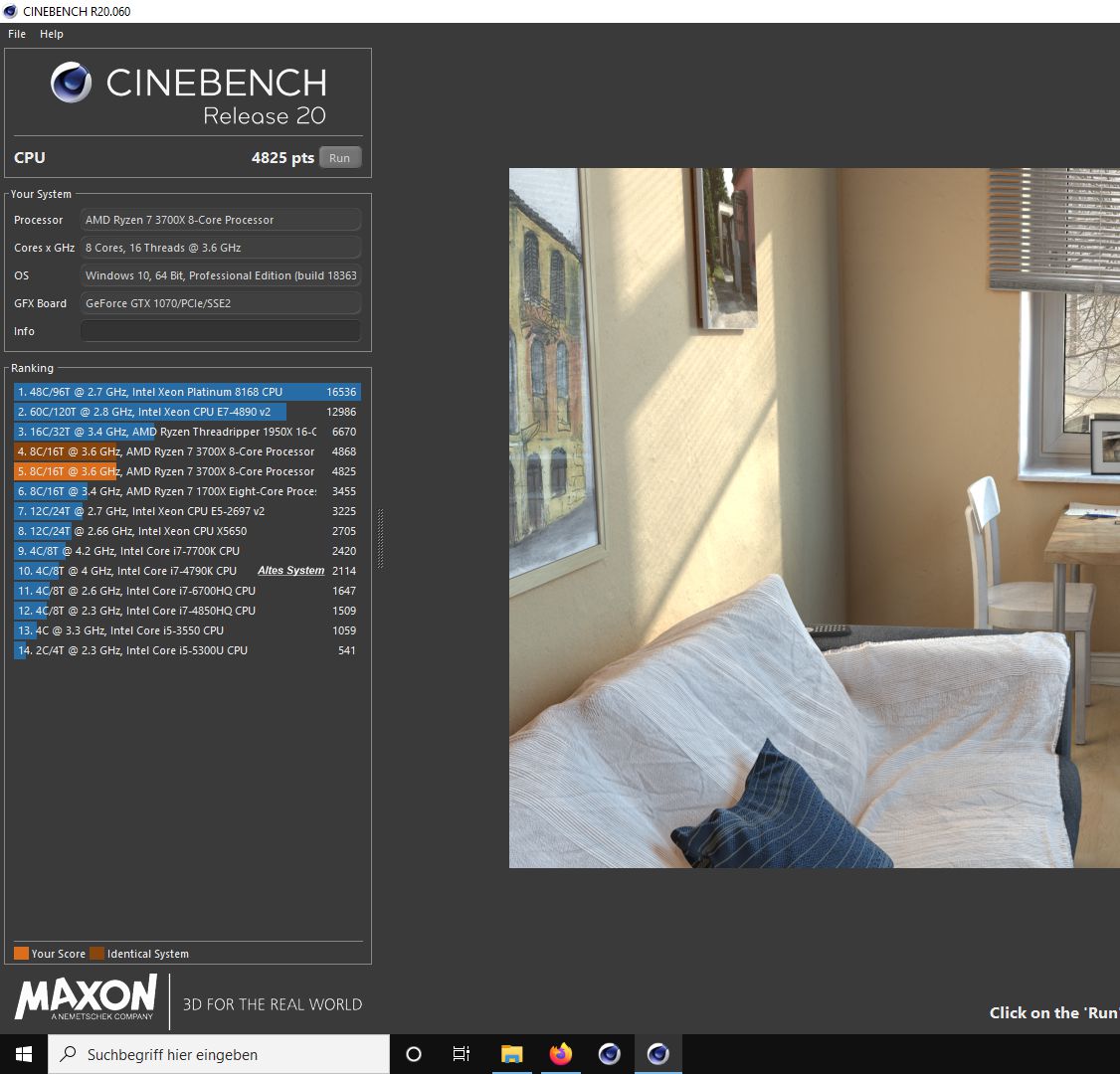Click the Identical System brown legend swatch
Screen dimensions: 1120x1074
click(97, 954)
